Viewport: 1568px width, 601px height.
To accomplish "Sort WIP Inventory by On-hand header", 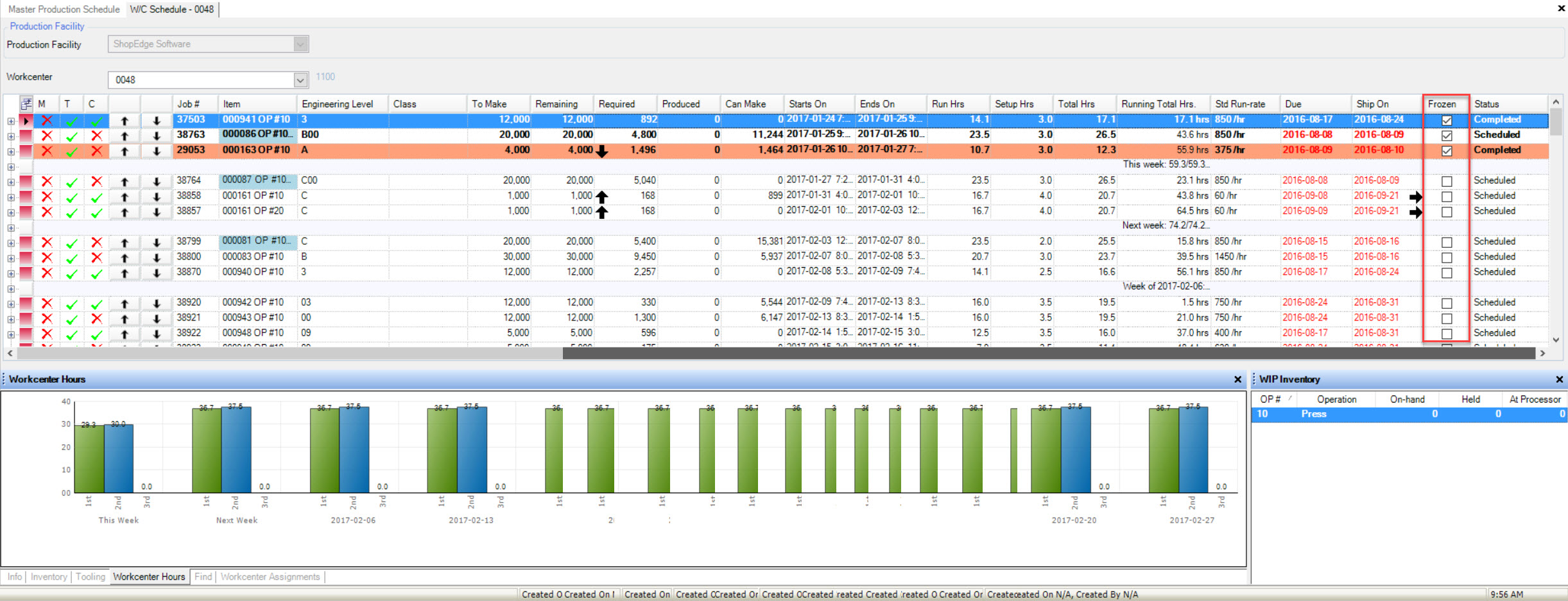I will 1407,399.
